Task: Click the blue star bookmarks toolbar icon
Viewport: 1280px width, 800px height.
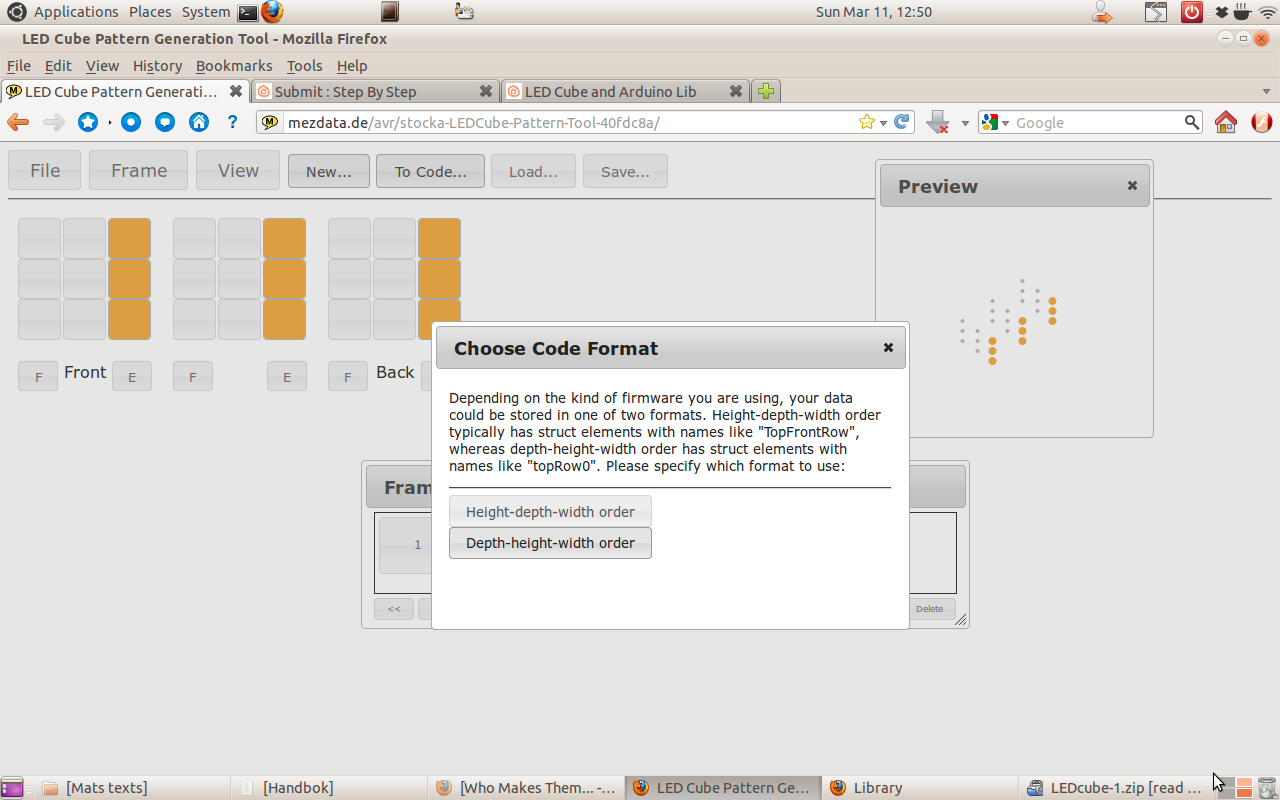Action: [x=88, y=122]
